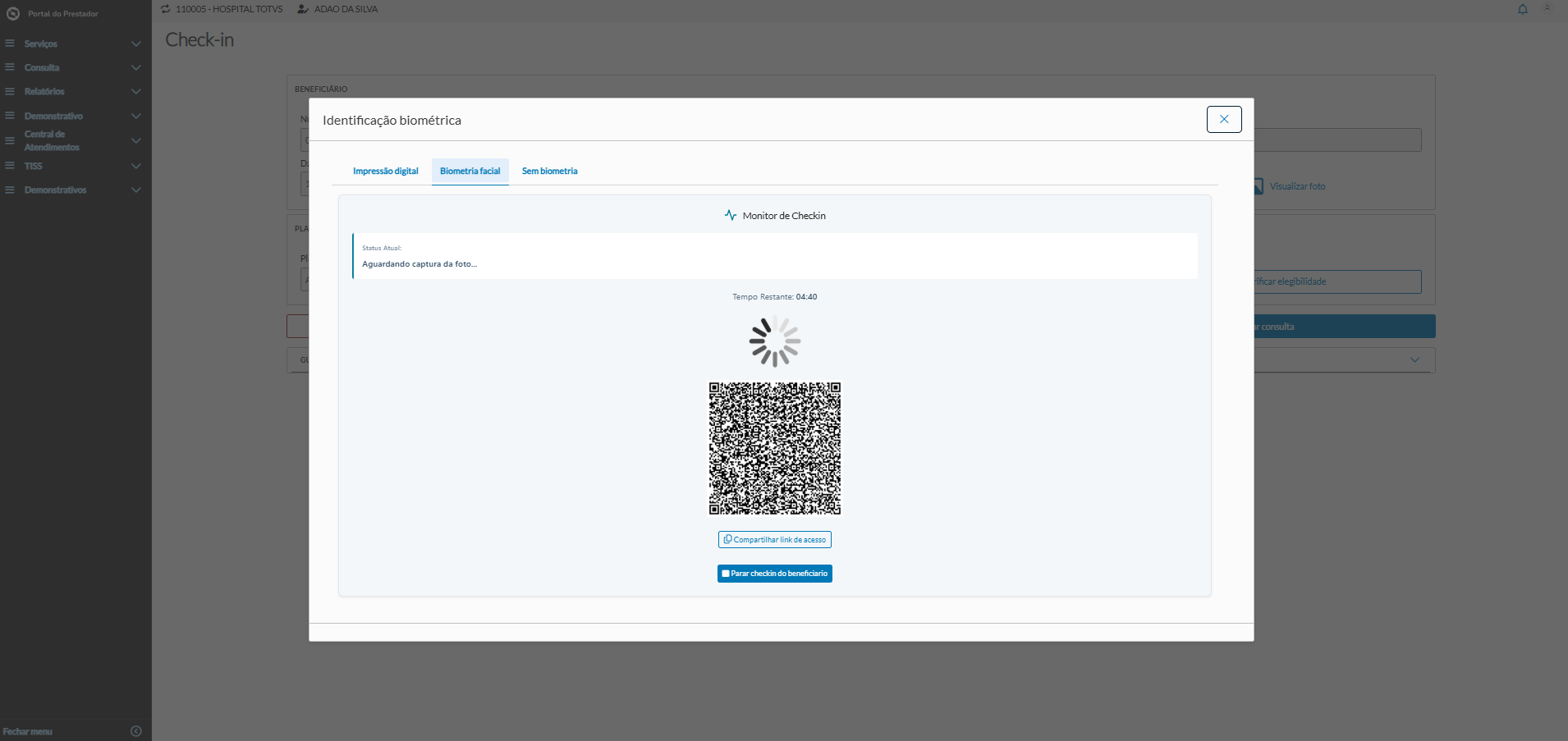
Task: Open the notifications bell
Action: click(x=1523, y=10)
